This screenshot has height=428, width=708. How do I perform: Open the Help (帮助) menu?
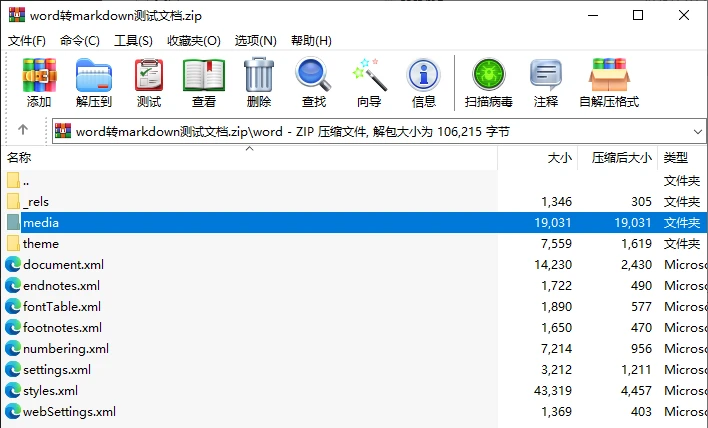[x=311, y=41]
